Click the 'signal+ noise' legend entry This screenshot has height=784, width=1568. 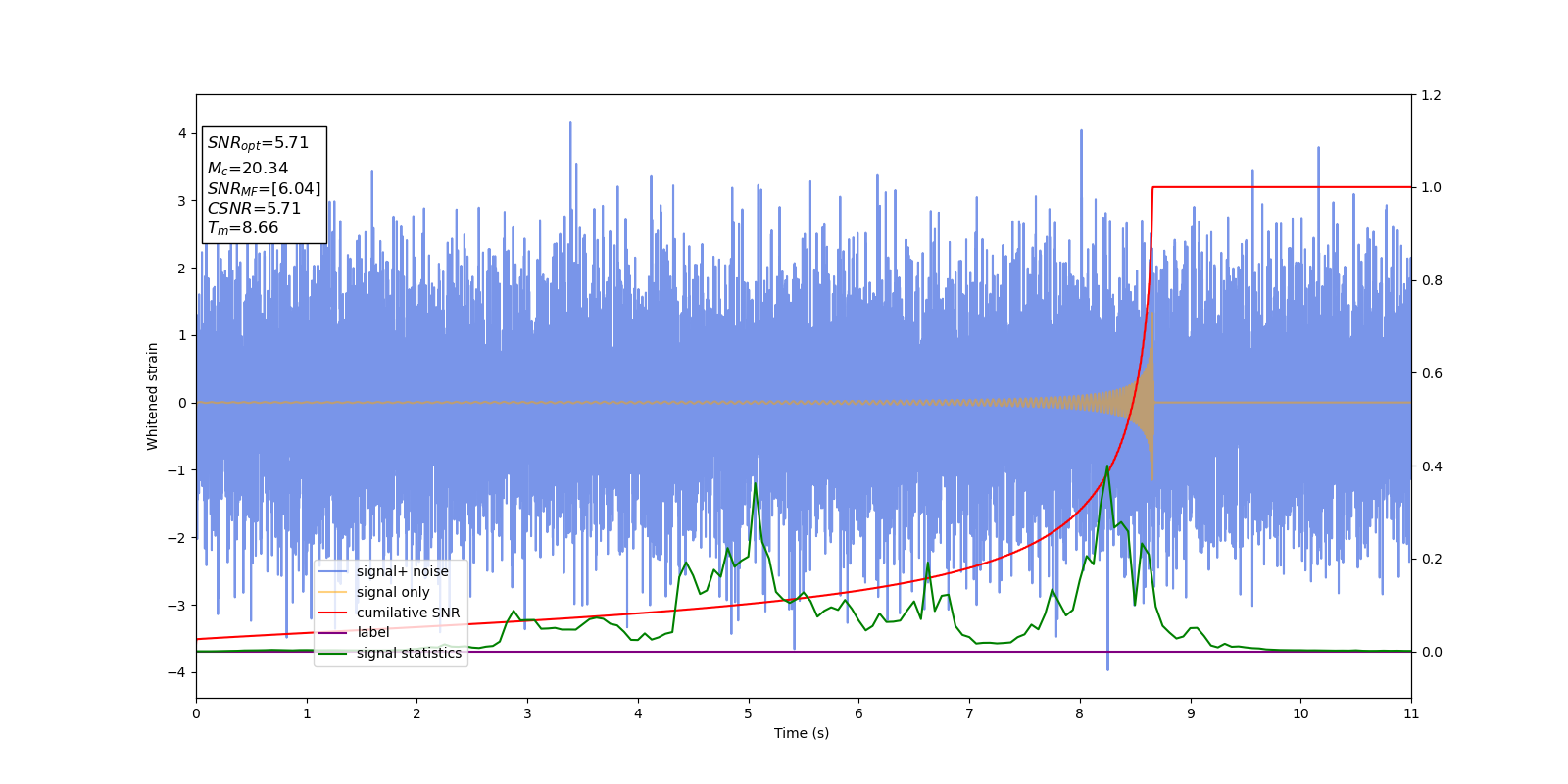[402, 571]
